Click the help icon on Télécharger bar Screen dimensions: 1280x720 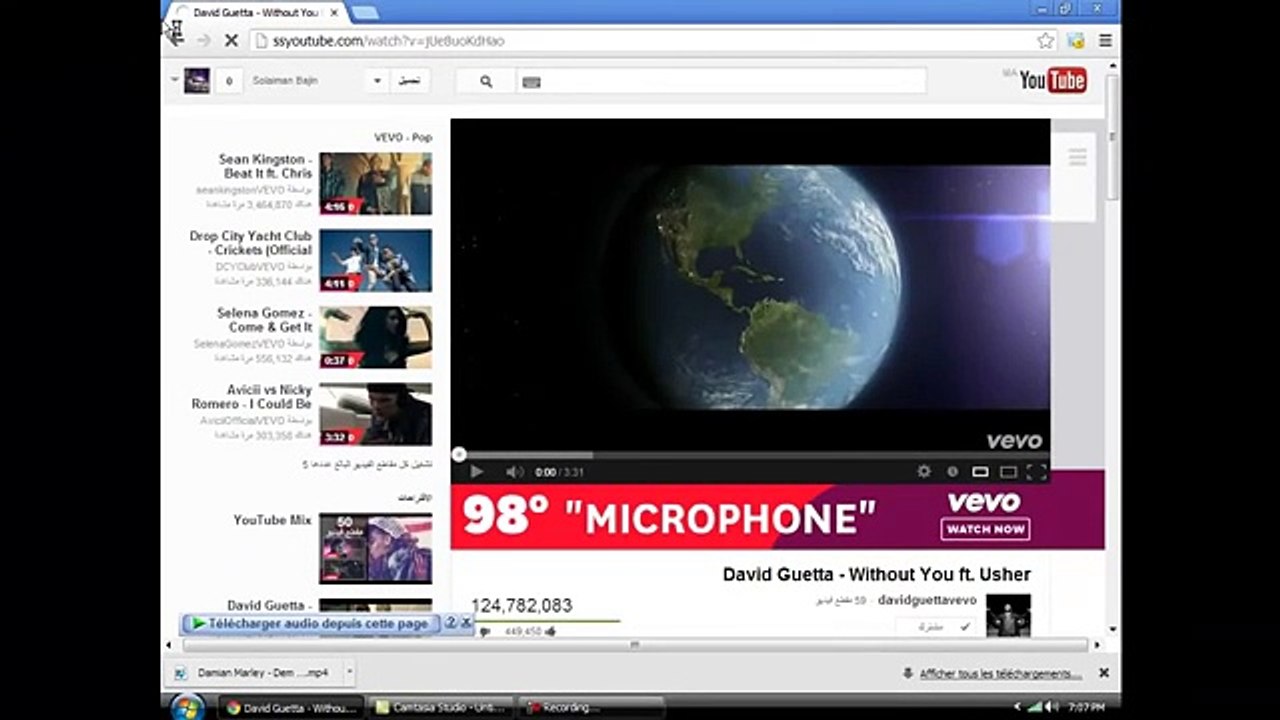[451, 623]
